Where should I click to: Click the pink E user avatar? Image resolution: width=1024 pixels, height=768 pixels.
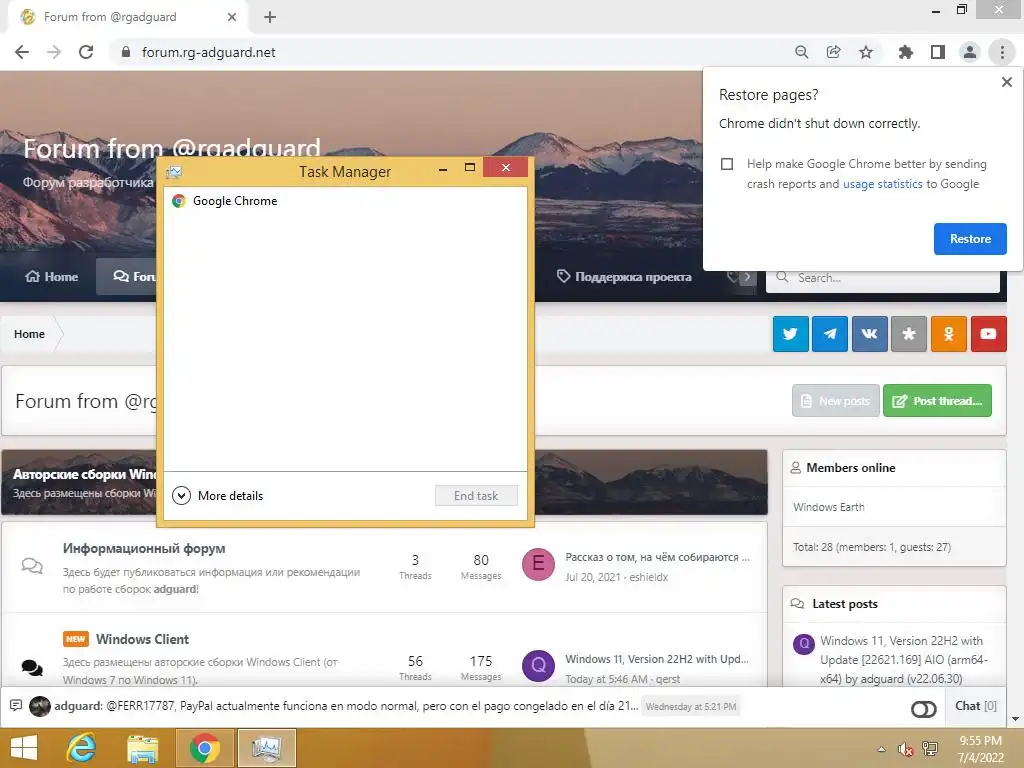(538, 564)
